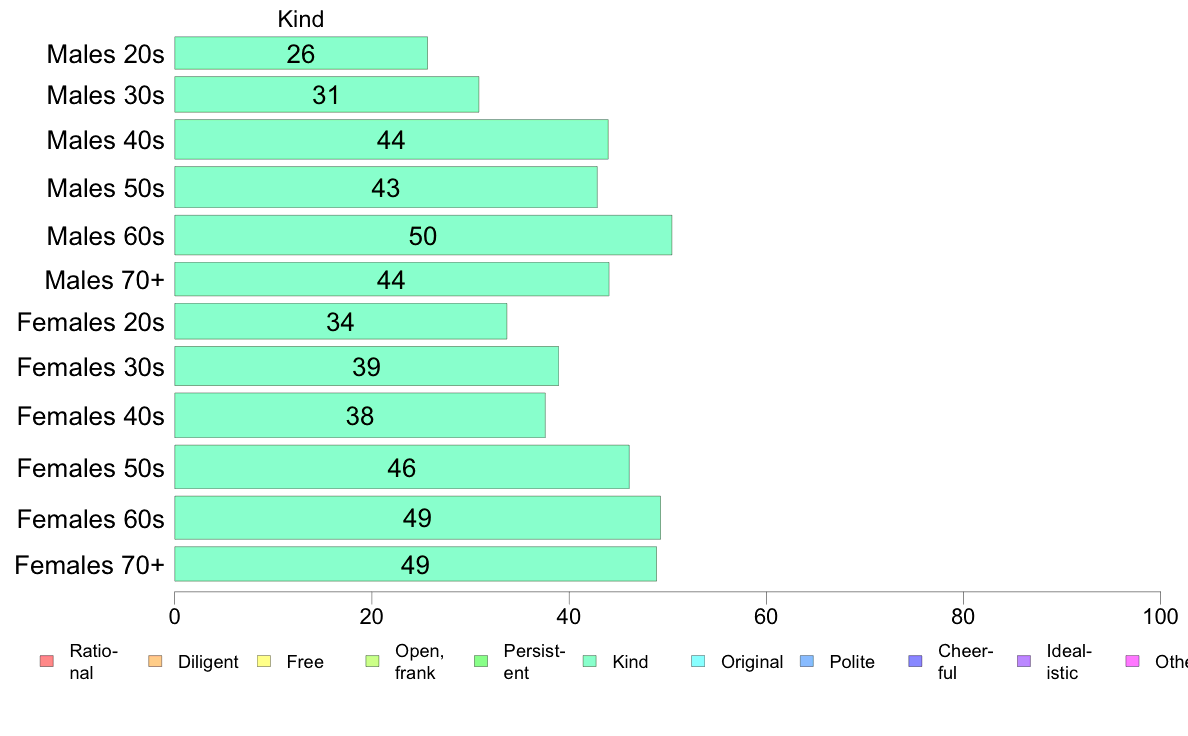Select the Polite legend text label

click(852, 662)
